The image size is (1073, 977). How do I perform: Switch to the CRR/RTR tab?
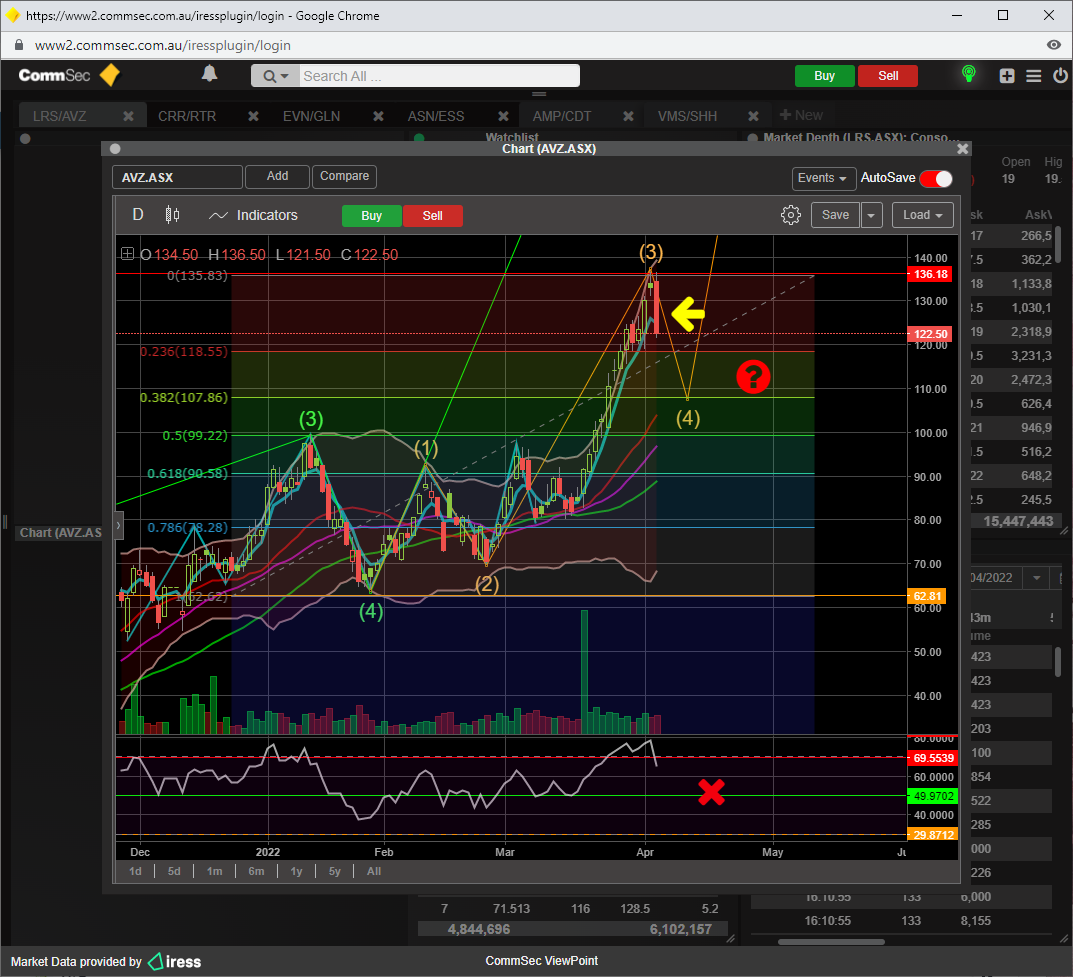tap(187, 116)
